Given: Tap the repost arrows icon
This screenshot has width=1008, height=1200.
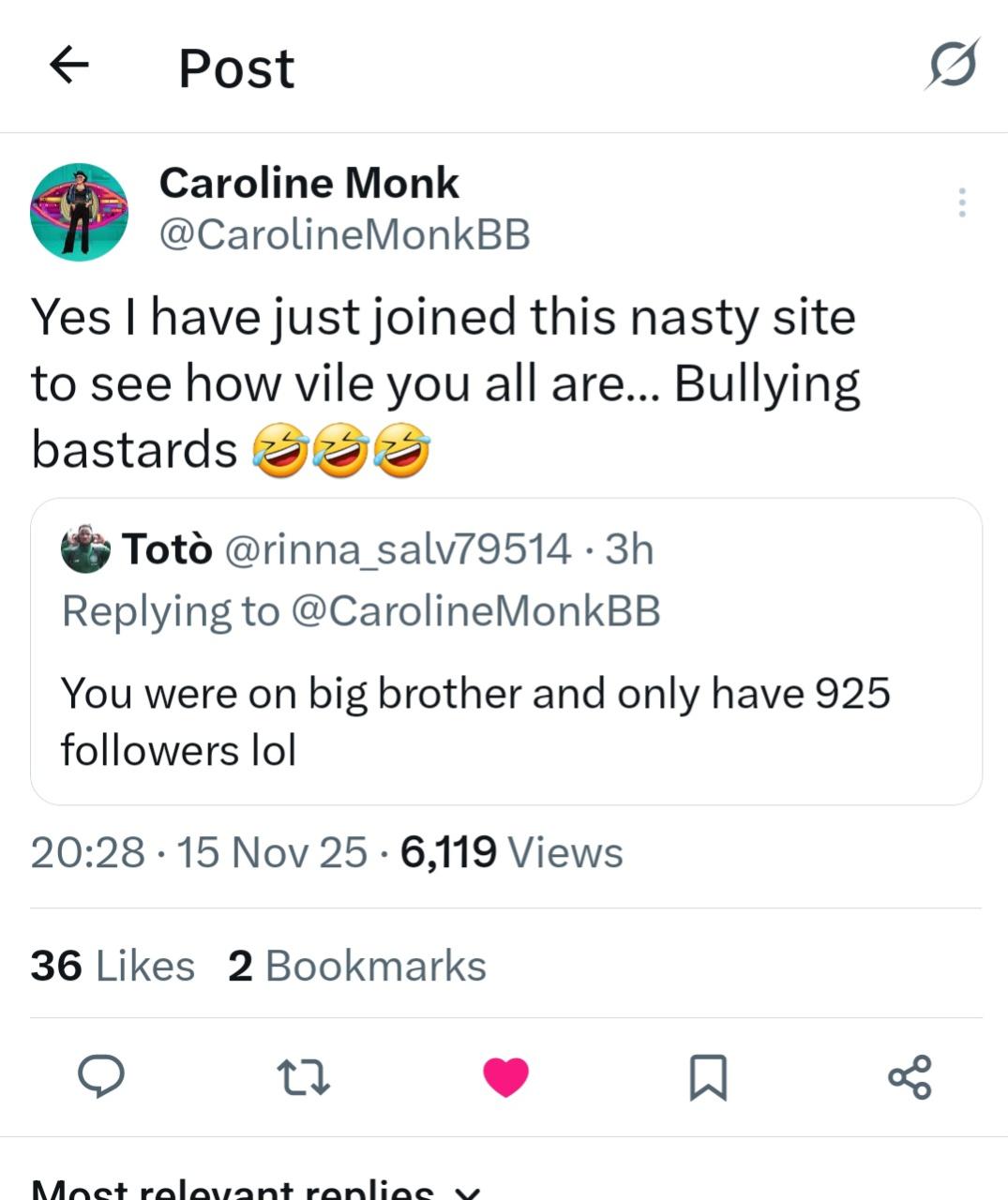Looking at the screenshot, I should pyautogui.click(x=304, y=1077).
